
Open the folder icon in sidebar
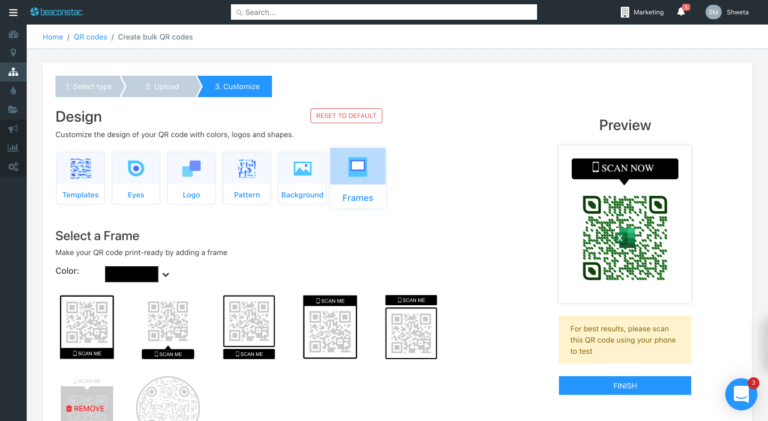point(13,110)
